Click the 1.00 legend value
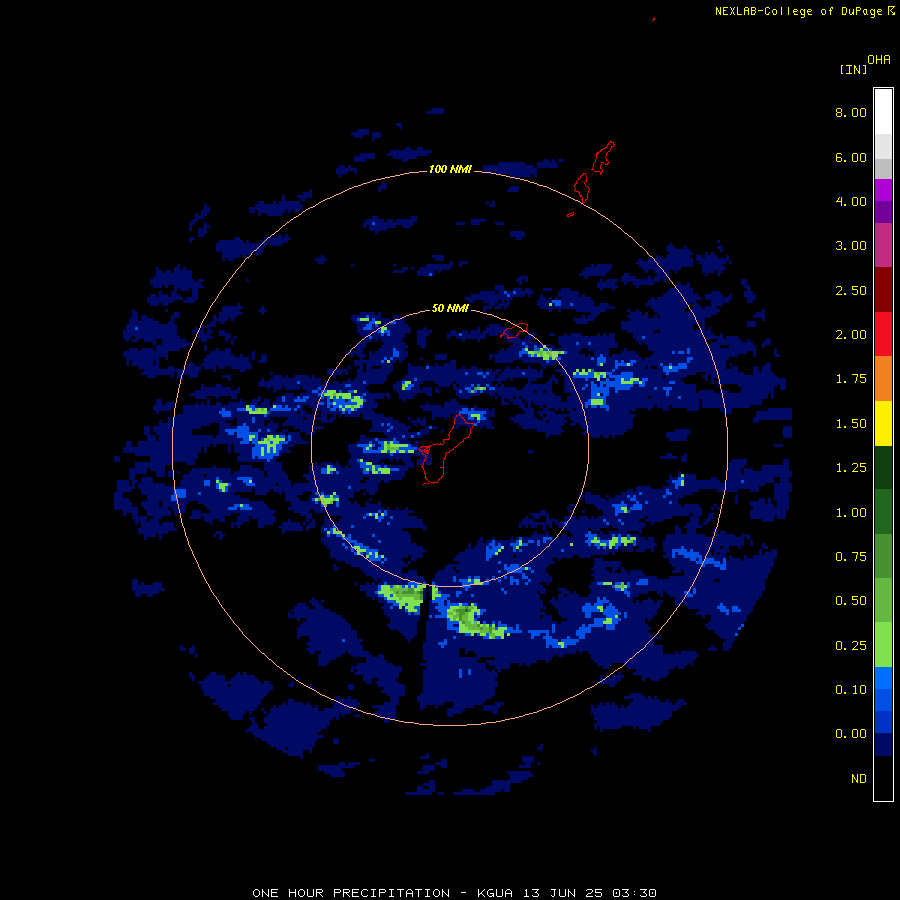 tap(851, 513)
